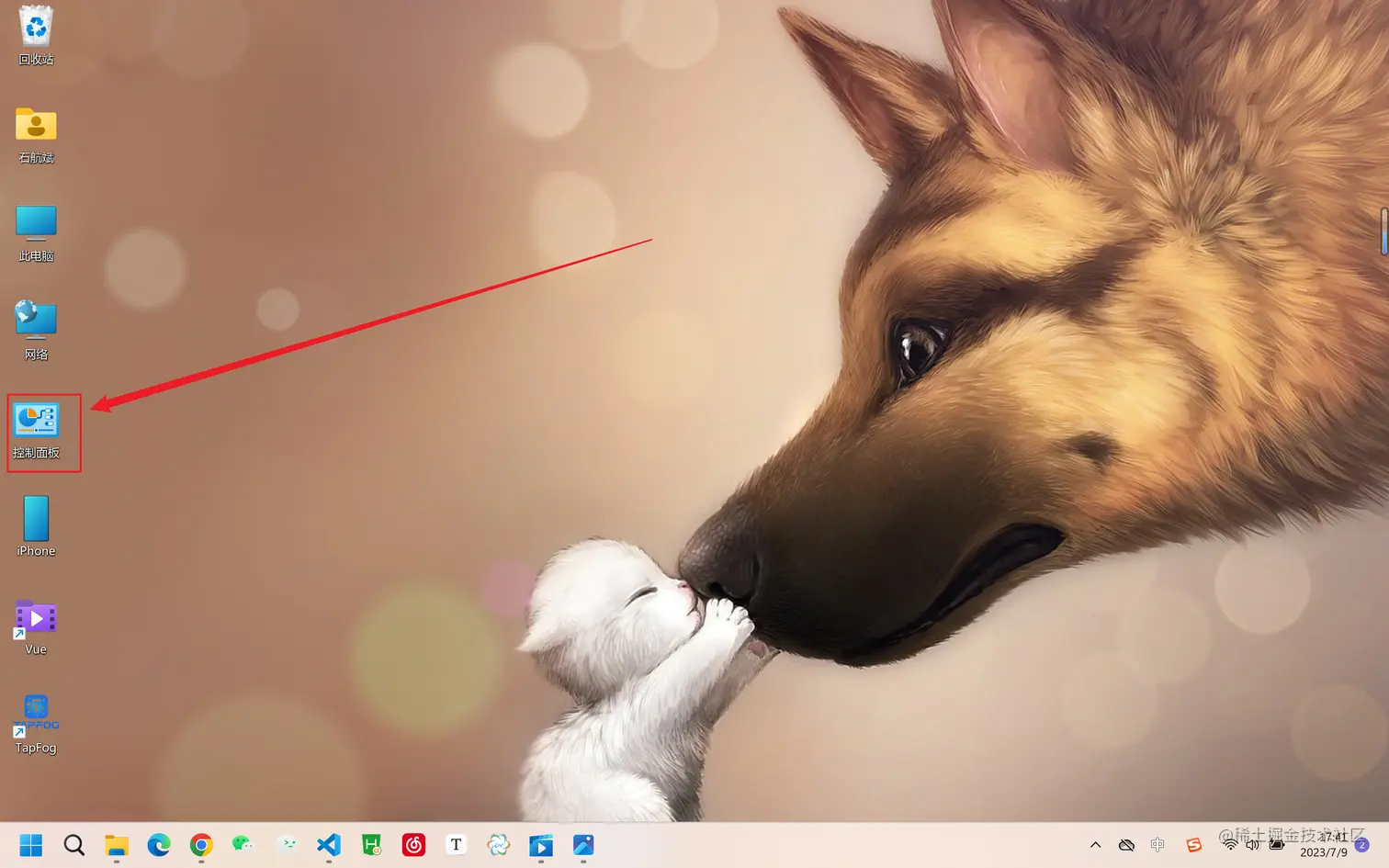Image resolution: width=1389 pixels, height=868 pixels.
Task: Open notification center showing 2 notifications
Action: point(1361,847)
